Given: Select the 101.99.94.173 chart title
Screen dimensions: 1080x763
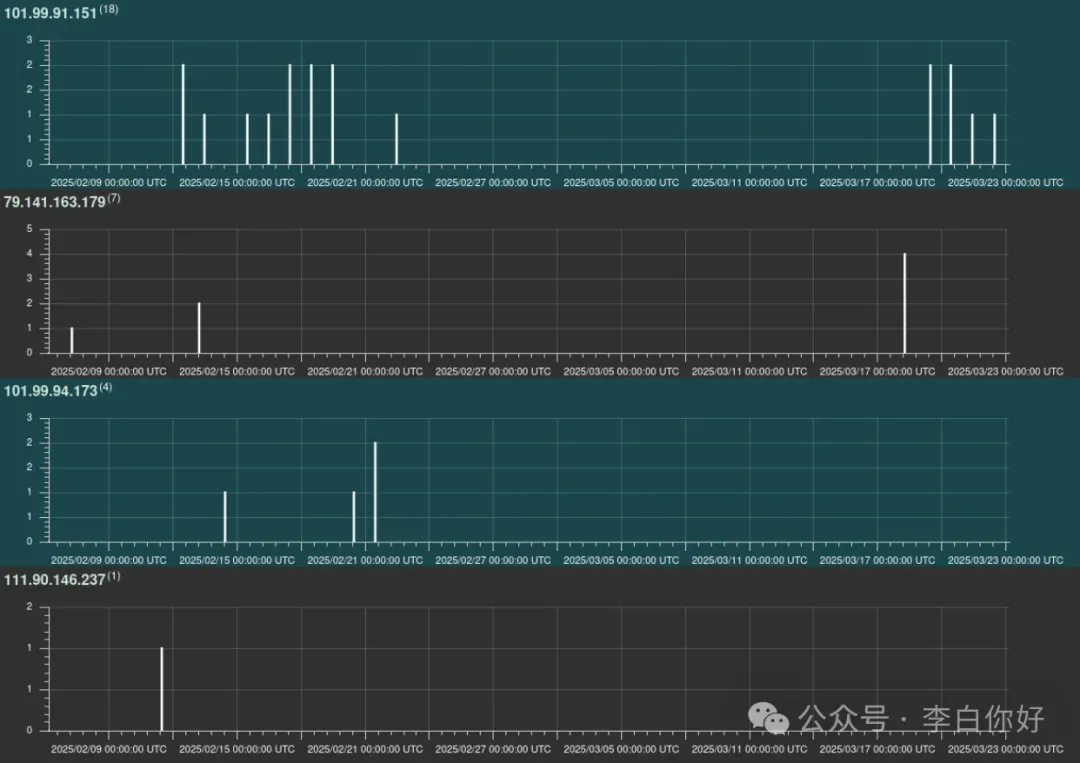Looking at the screenshot, I should point(50,390).
